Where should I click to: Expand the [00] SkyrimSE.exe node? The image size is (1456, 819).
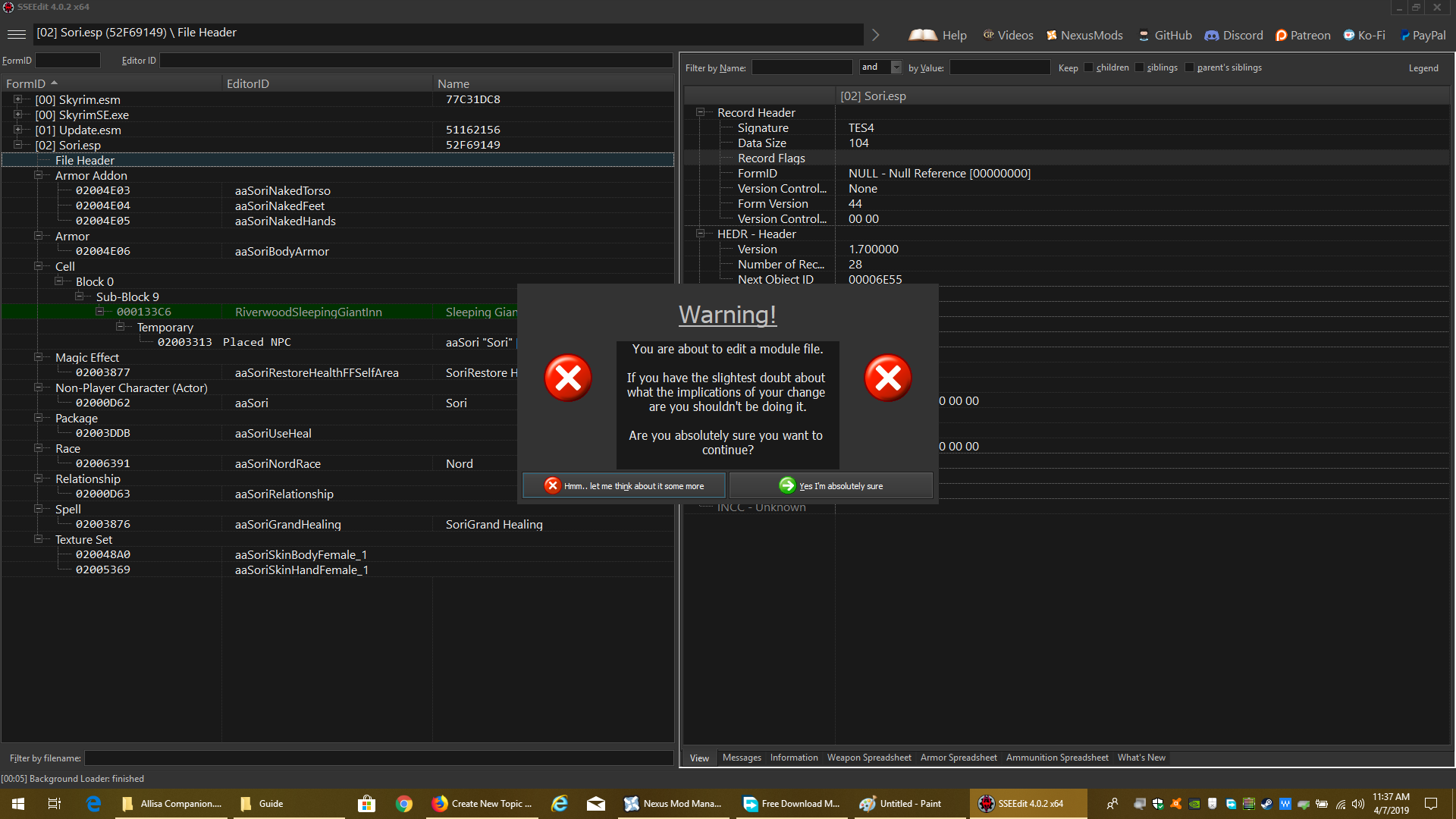(17, 115)
